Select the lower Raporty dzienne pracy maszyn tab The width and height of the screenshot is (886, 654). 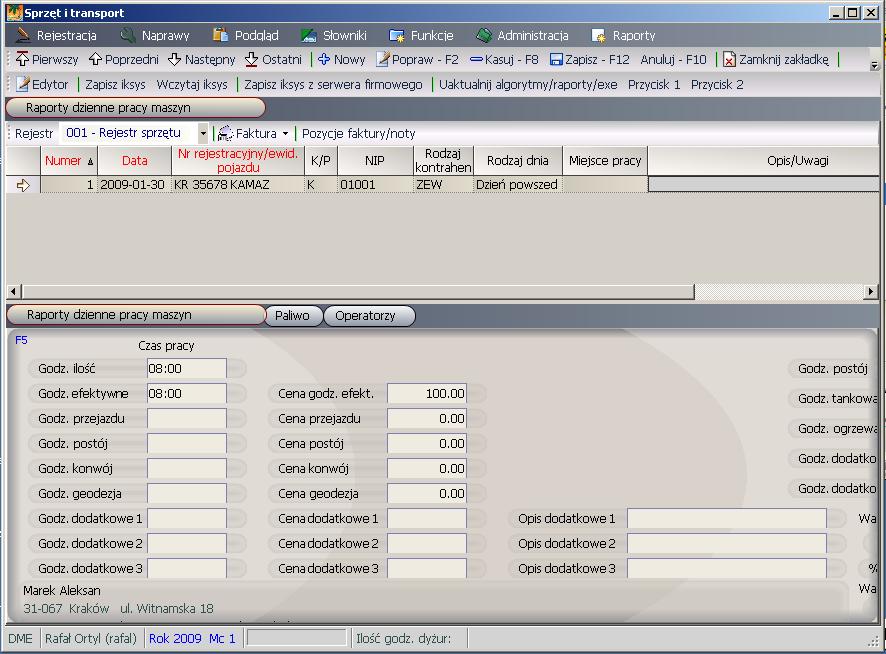pos(136,315)
